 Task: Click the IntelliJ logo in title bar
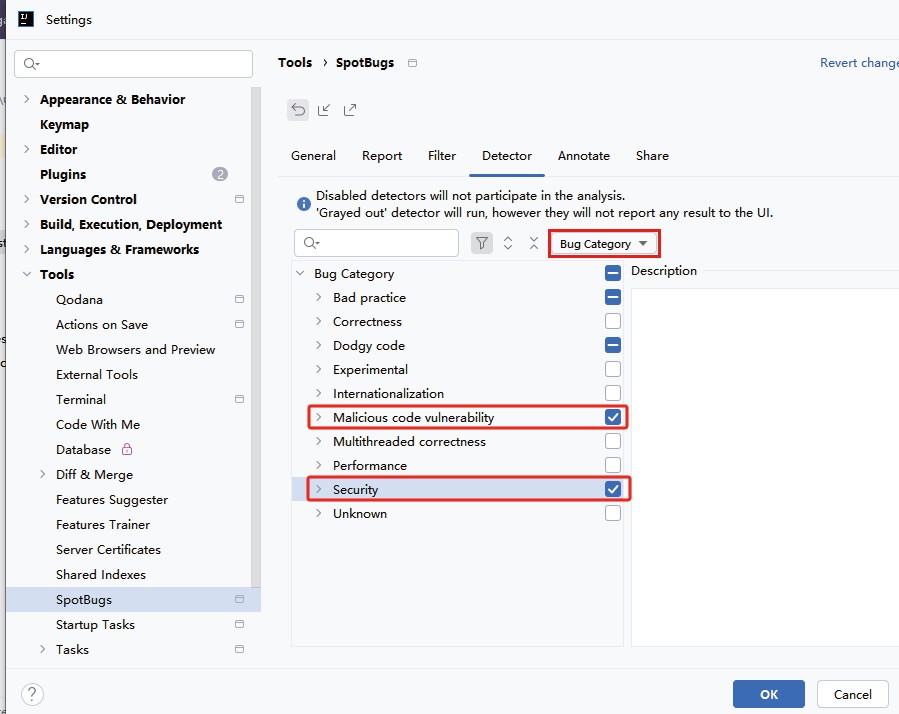click(26, 19)
